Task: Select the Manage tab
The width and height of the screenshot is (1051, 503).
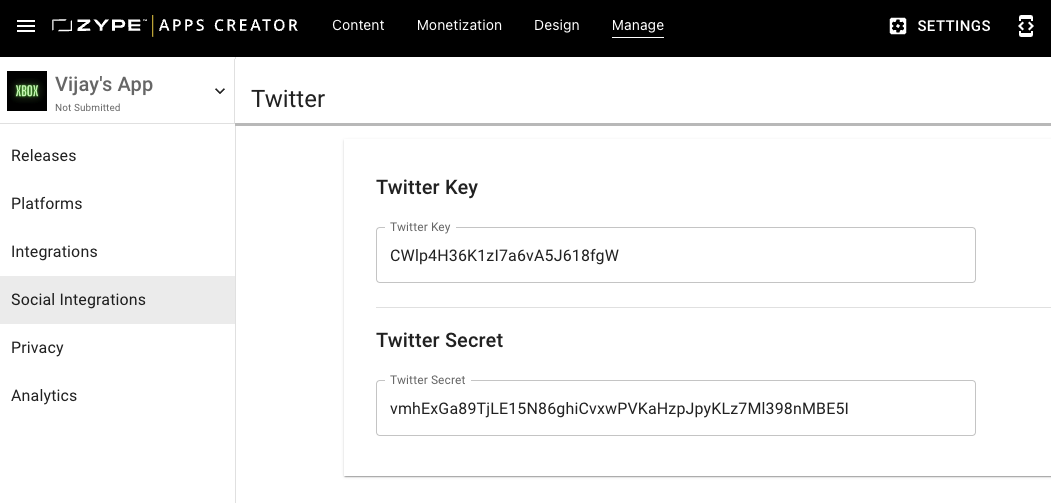Action: pos(637,25)
